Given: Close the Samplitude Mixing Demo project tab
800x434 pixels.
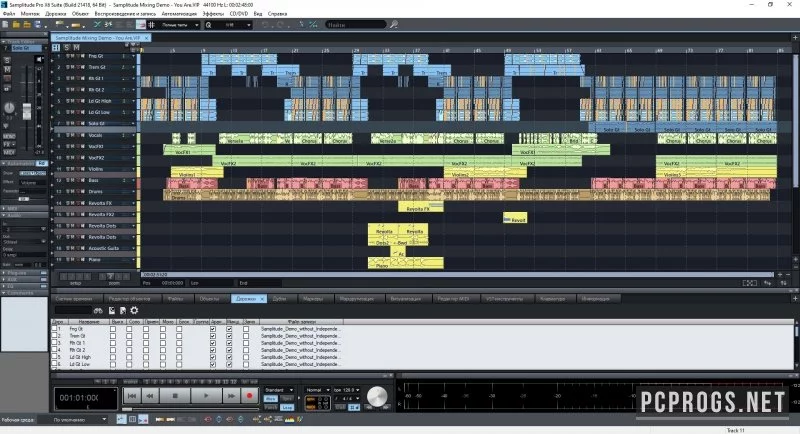Looking at the screenshot, I should [146, 38].
